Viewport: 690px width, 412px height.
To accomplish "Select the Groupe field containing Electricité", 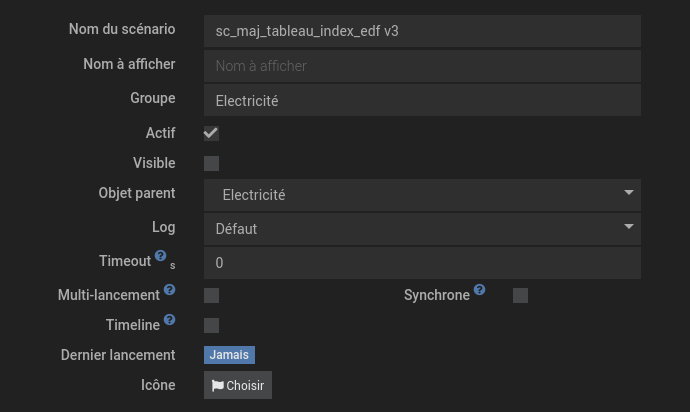I will point(422,100).
